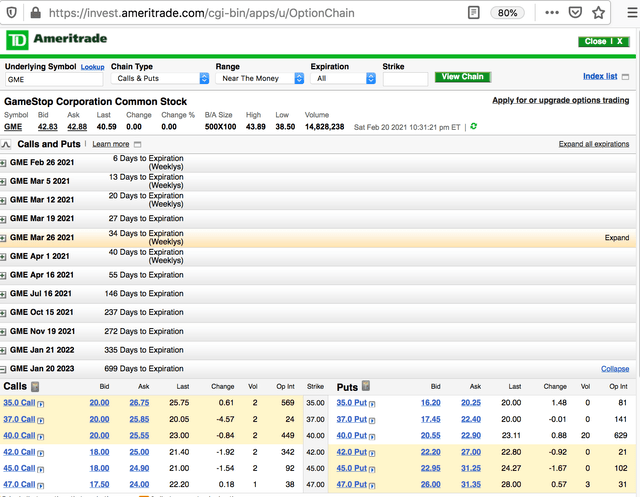The height and width of the screenshot is (497, 640).
Task: Click 35.0 Call ask price 26.75
Action: pyautogui.click(x=139, y=403)
